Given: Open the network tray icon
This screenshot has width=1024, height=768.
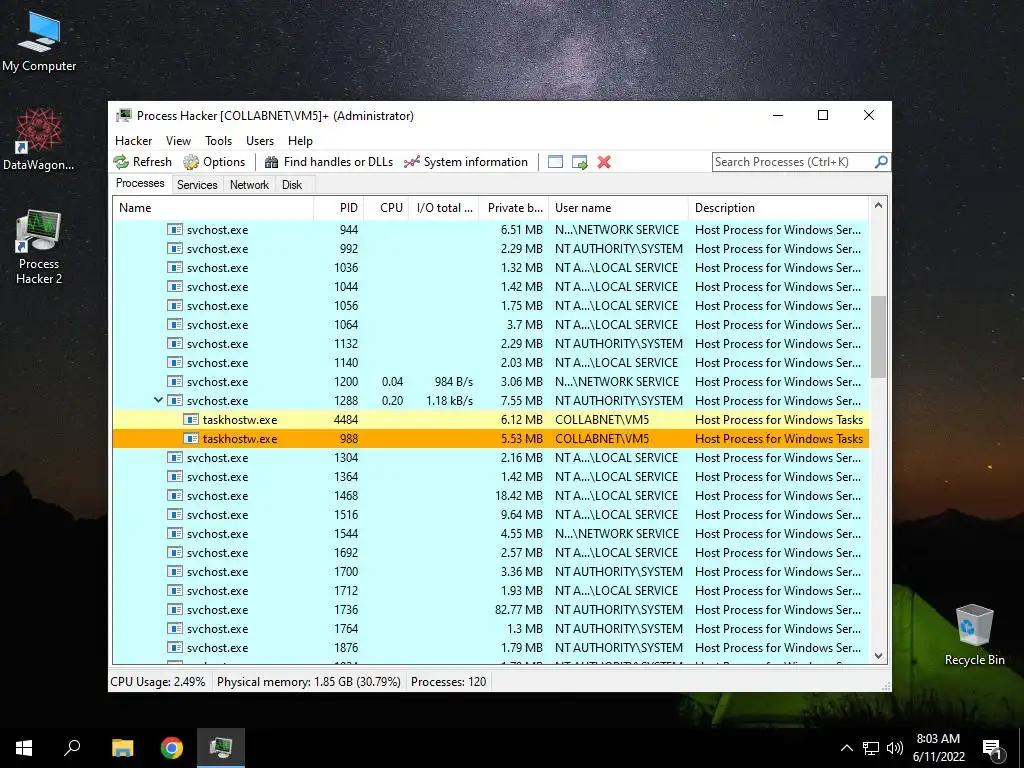Looking at the screenshot, I should 871,748.
